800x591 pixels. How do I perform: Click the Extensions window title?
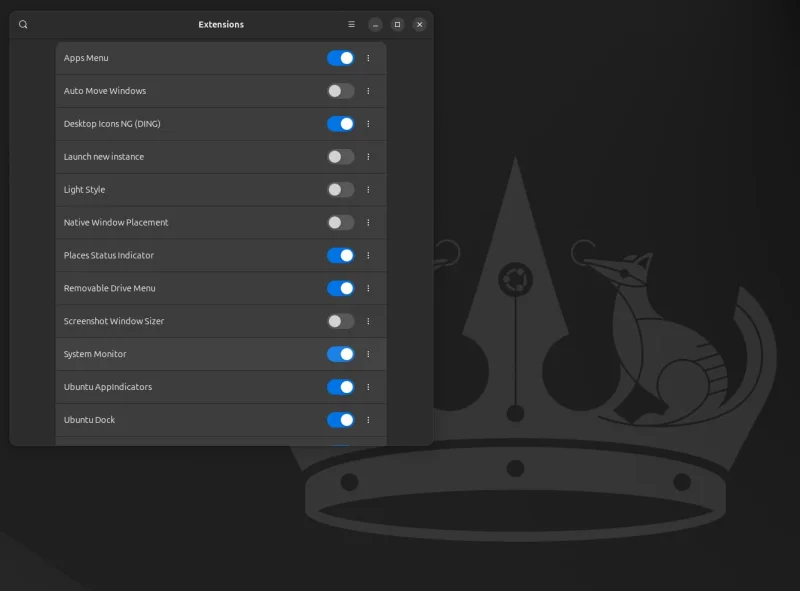[221, 24]
